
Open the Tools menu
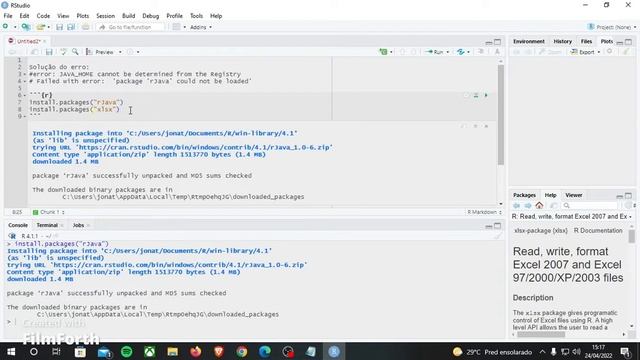tap(196, 16)
